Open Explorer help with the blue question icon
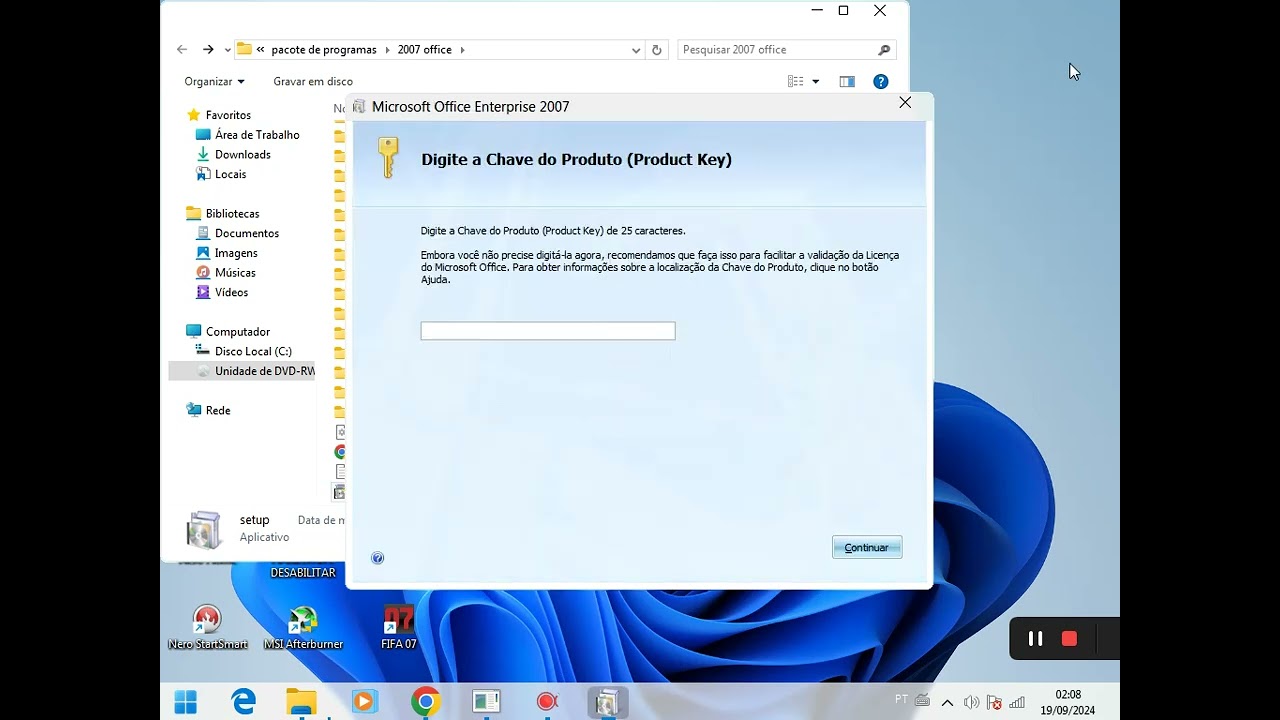 [x=881, y=81]
